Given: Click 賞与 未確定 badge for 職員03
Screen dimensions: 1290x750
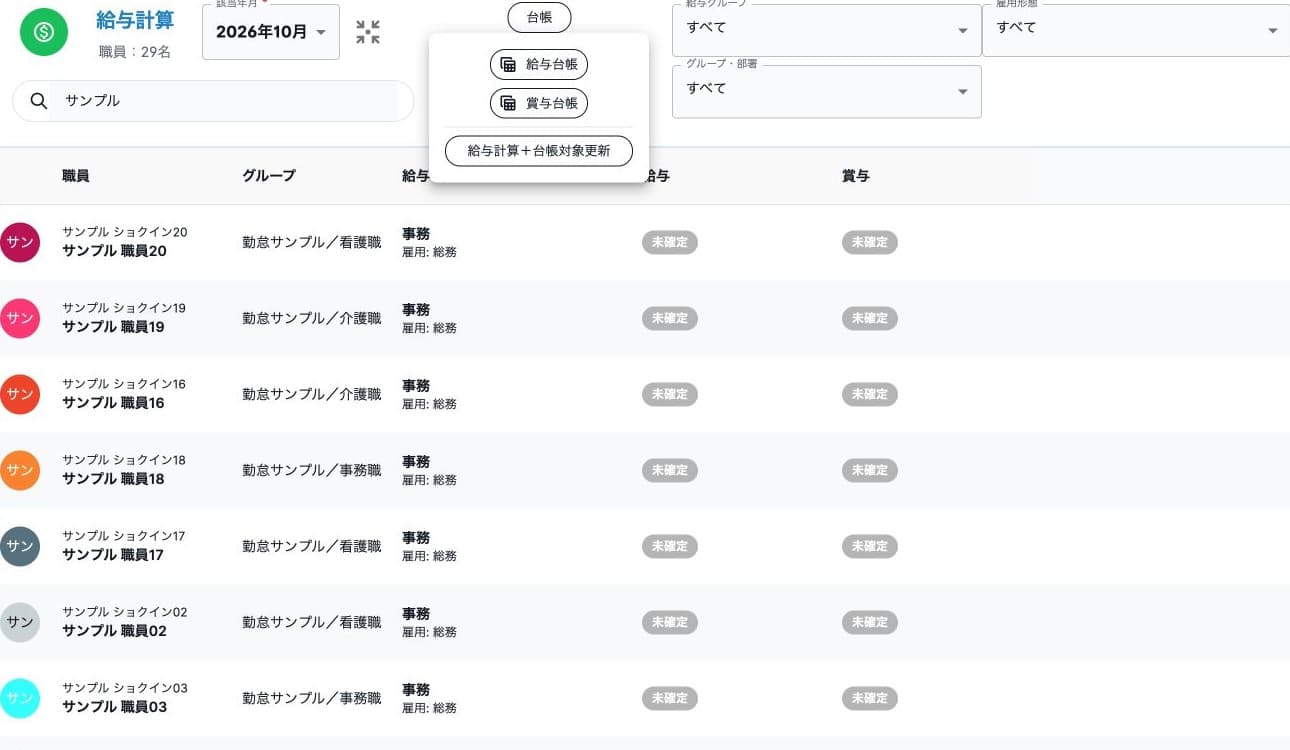Looking at the screenshot, I should click(870, 698).
